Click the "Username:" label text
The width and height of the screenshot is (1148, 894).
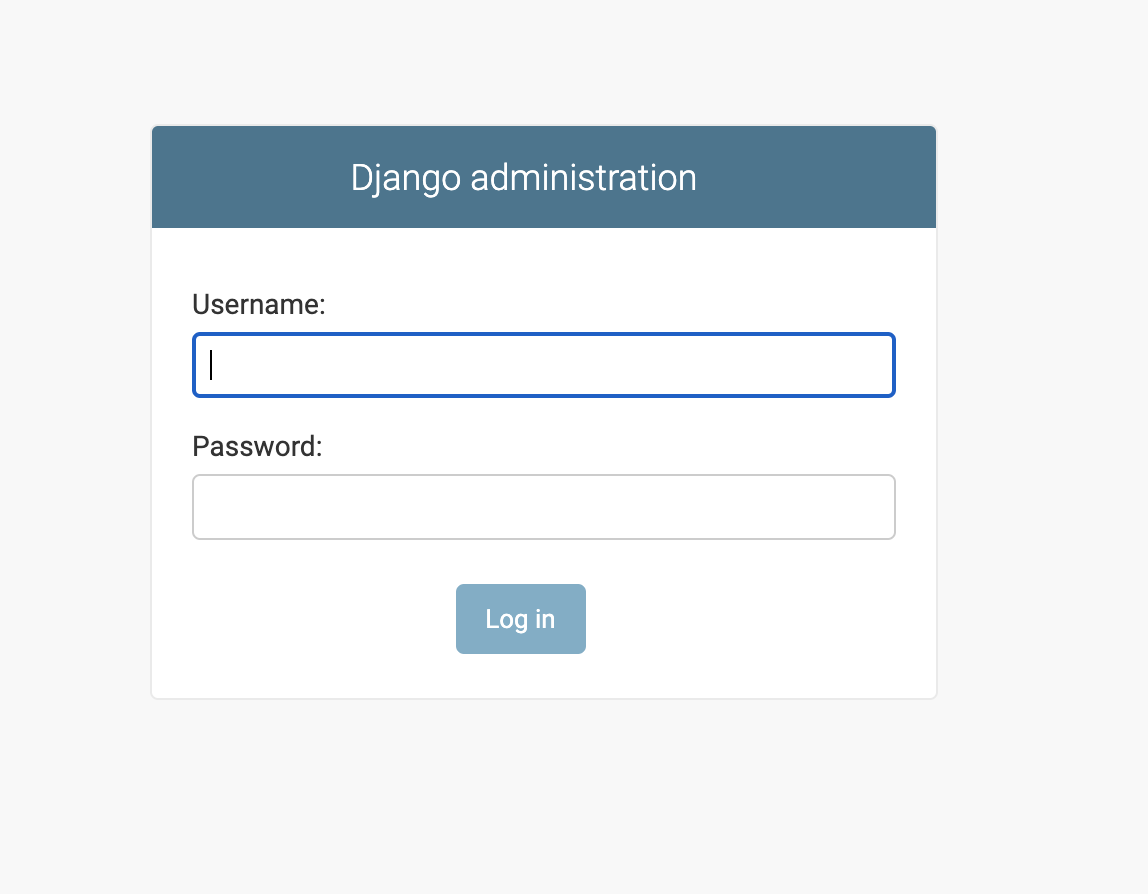click(258, 304)
